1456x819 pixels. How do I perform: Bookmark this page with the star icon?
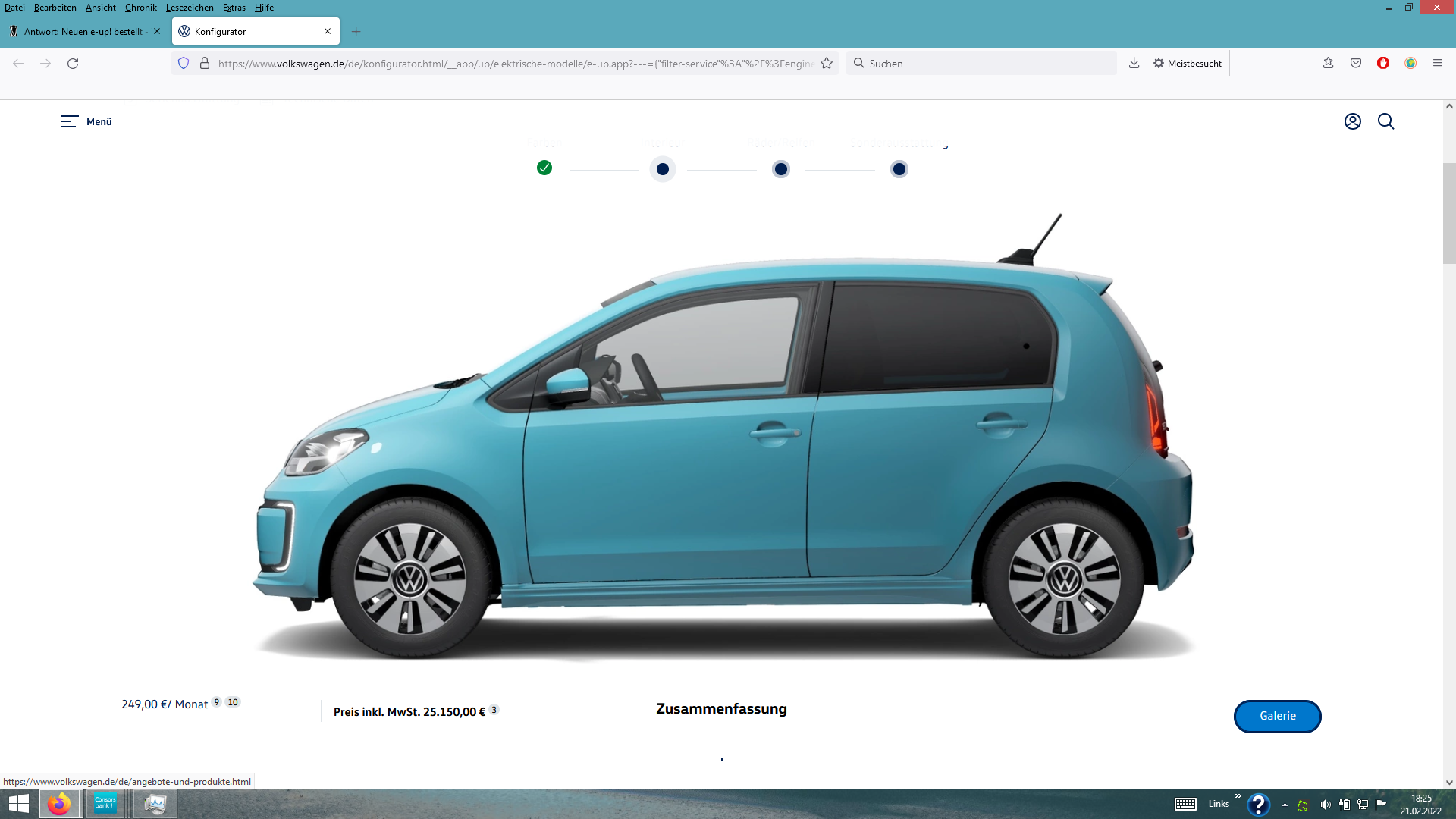pos(827,64)
